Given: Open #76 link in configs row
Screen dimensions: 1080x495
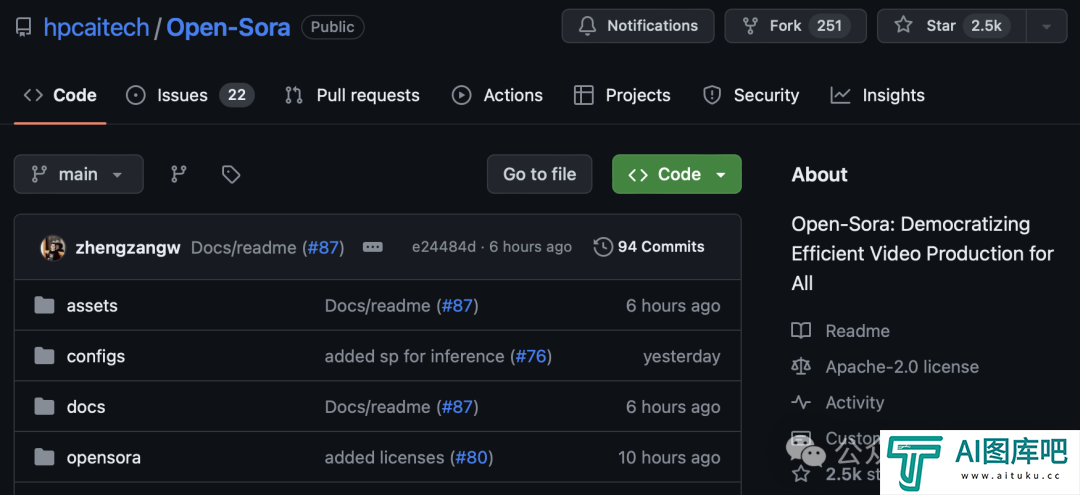Looking at the screenshot, I should click(531, 357).
